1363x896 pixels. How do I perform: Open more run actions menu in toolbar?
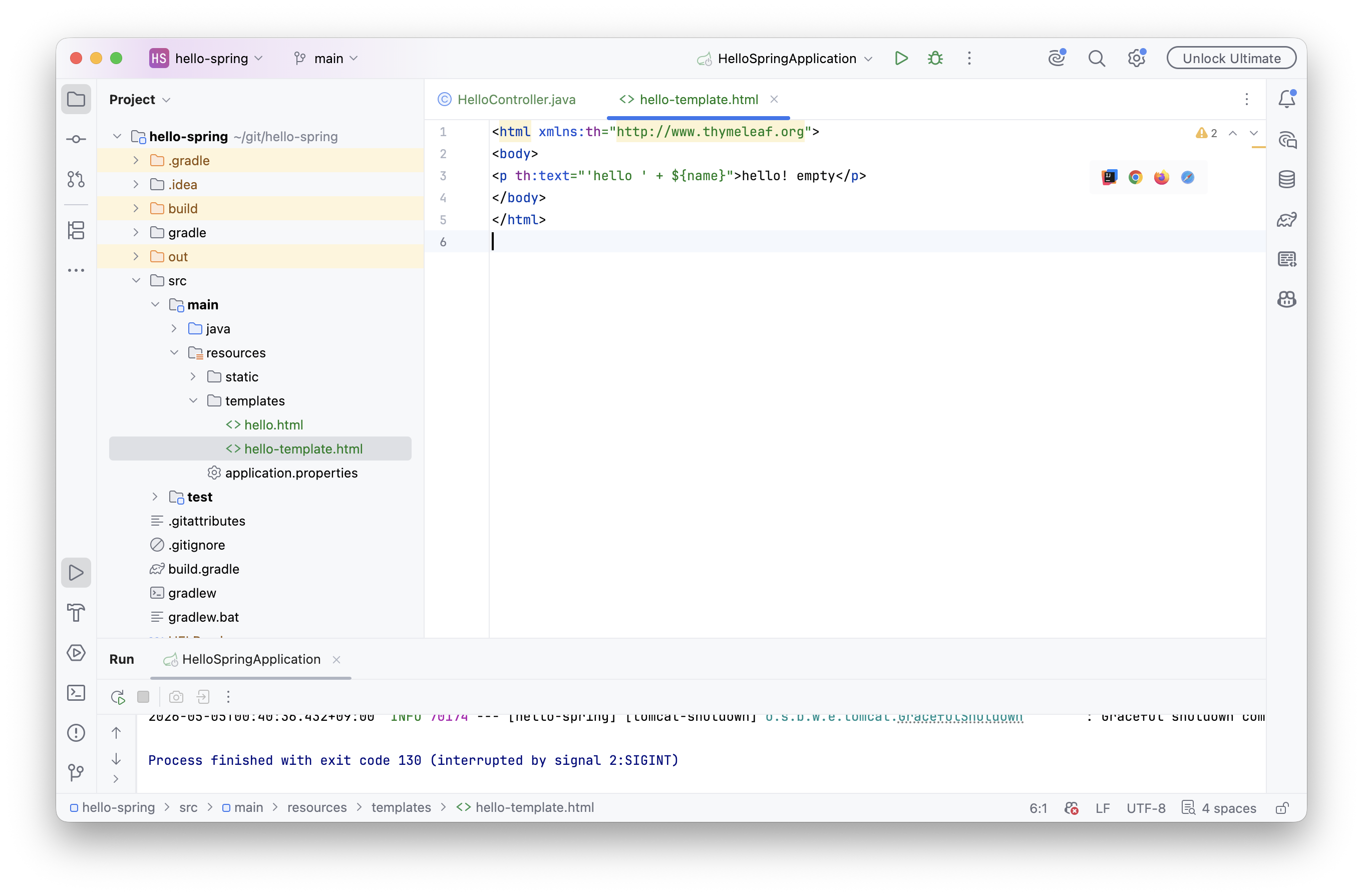click(x=969, y=59)
